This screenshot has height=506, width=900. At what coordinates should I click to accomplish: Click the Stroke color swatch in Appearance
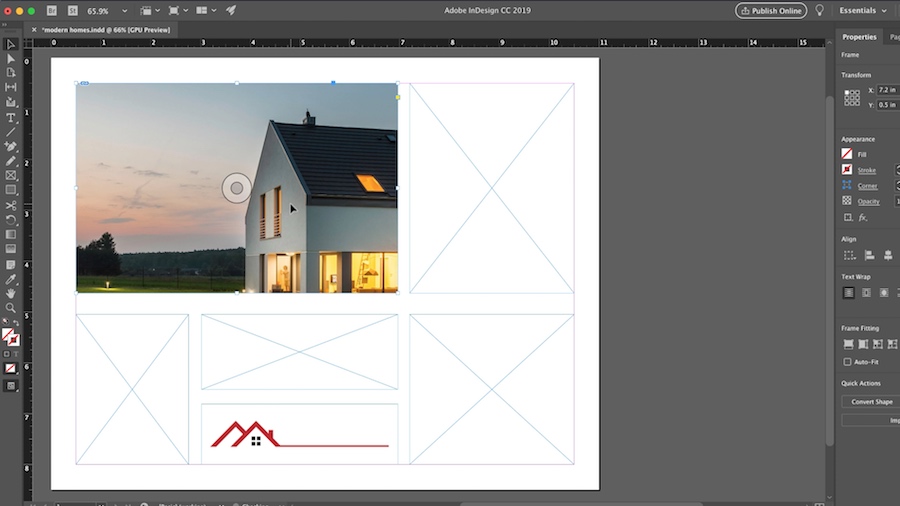(847, 169)
